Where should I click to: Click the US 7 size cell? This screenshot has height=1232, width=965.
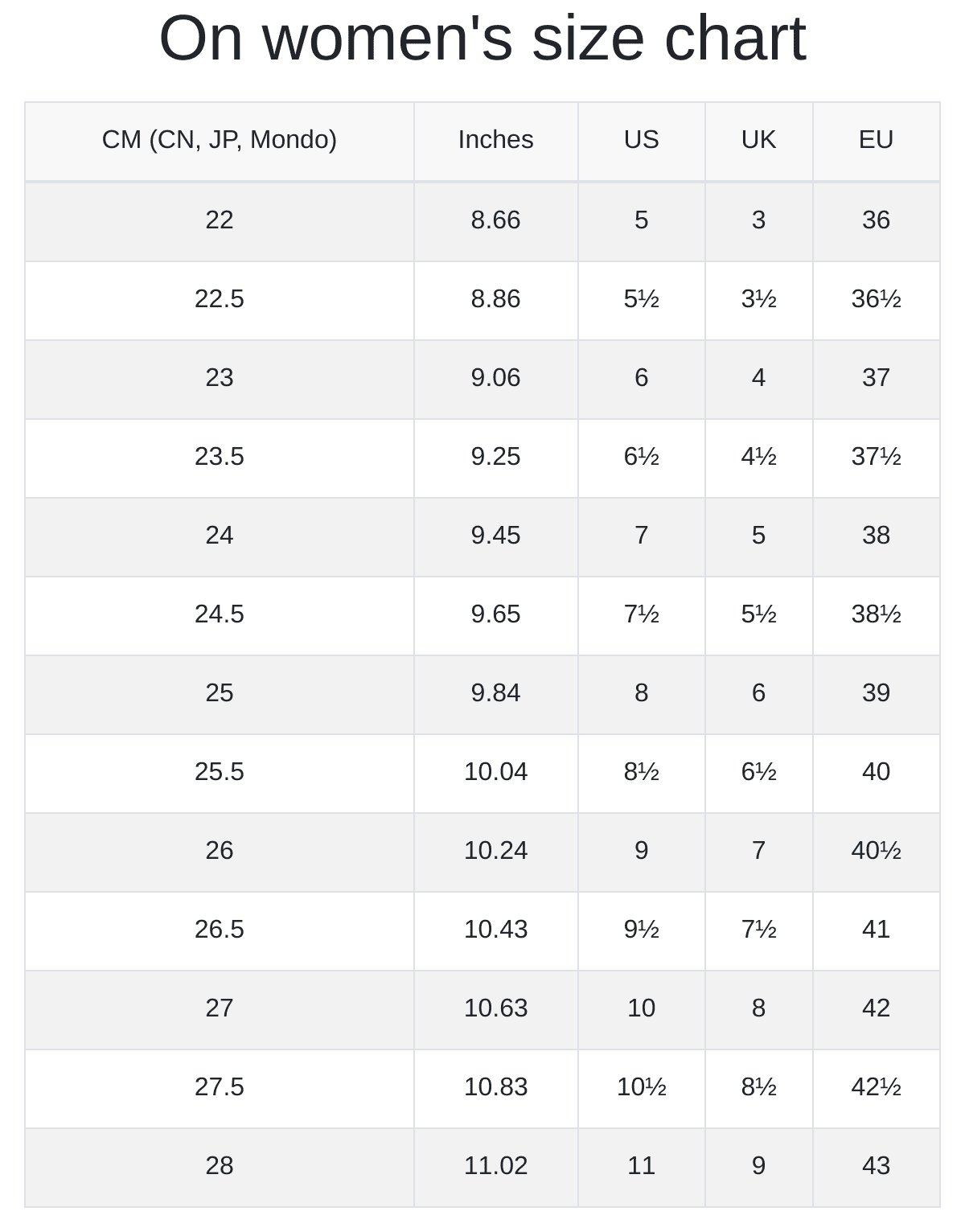[x=641, y=536]
